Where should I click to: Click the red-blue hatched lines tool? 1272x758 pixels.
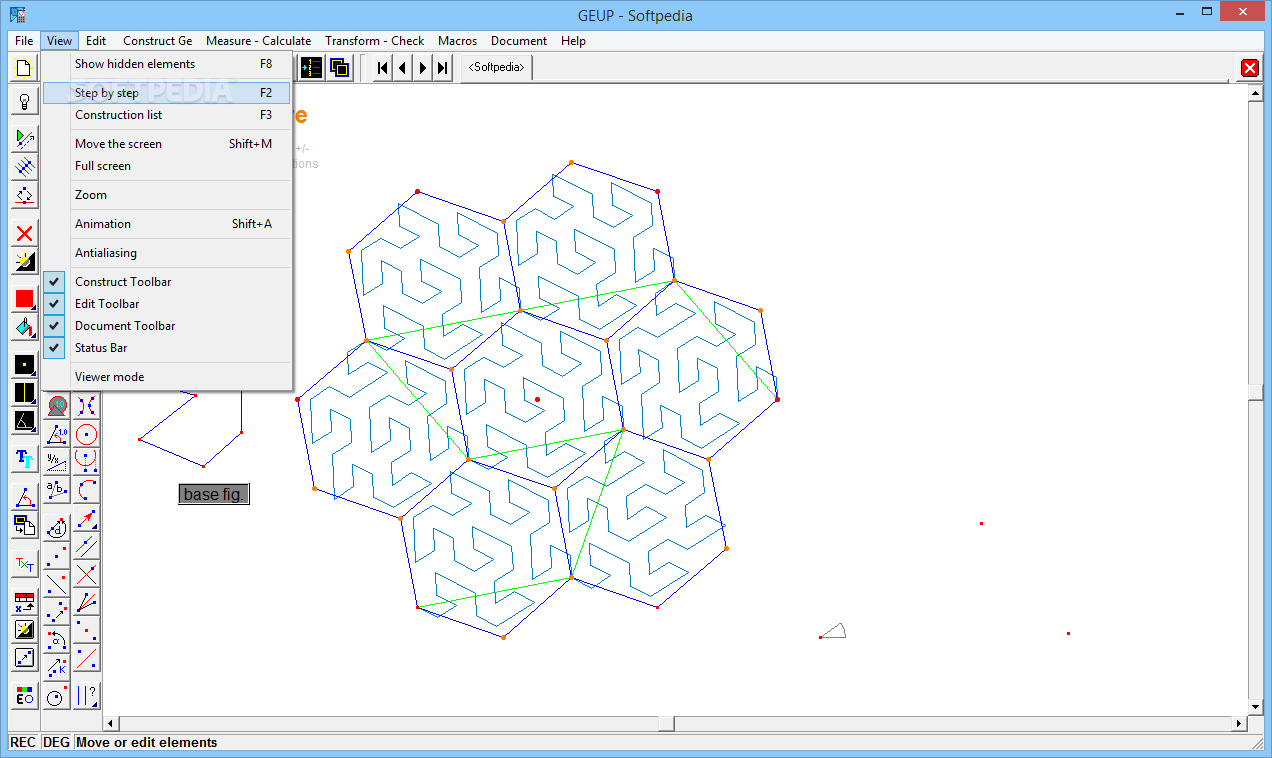pos(25,166)
